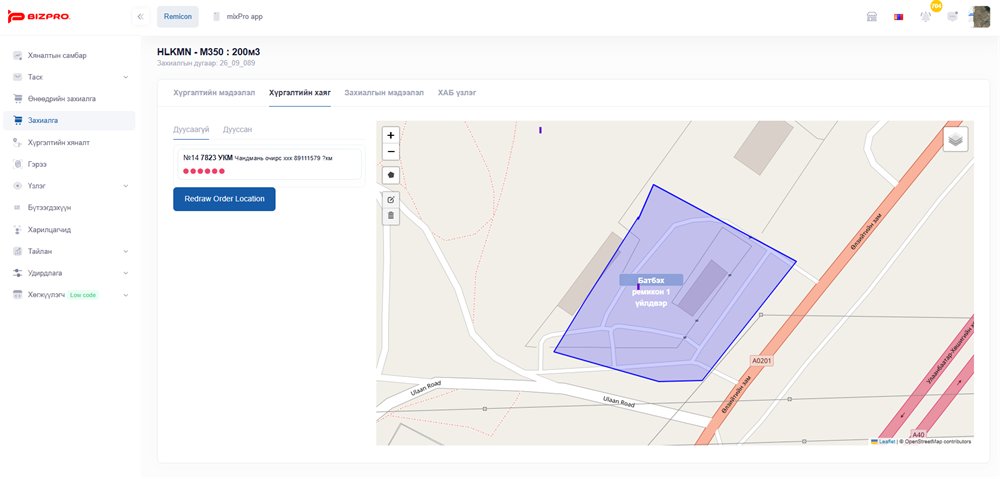
Task: Open the mixPro app tab
Action: click(238, 17)
